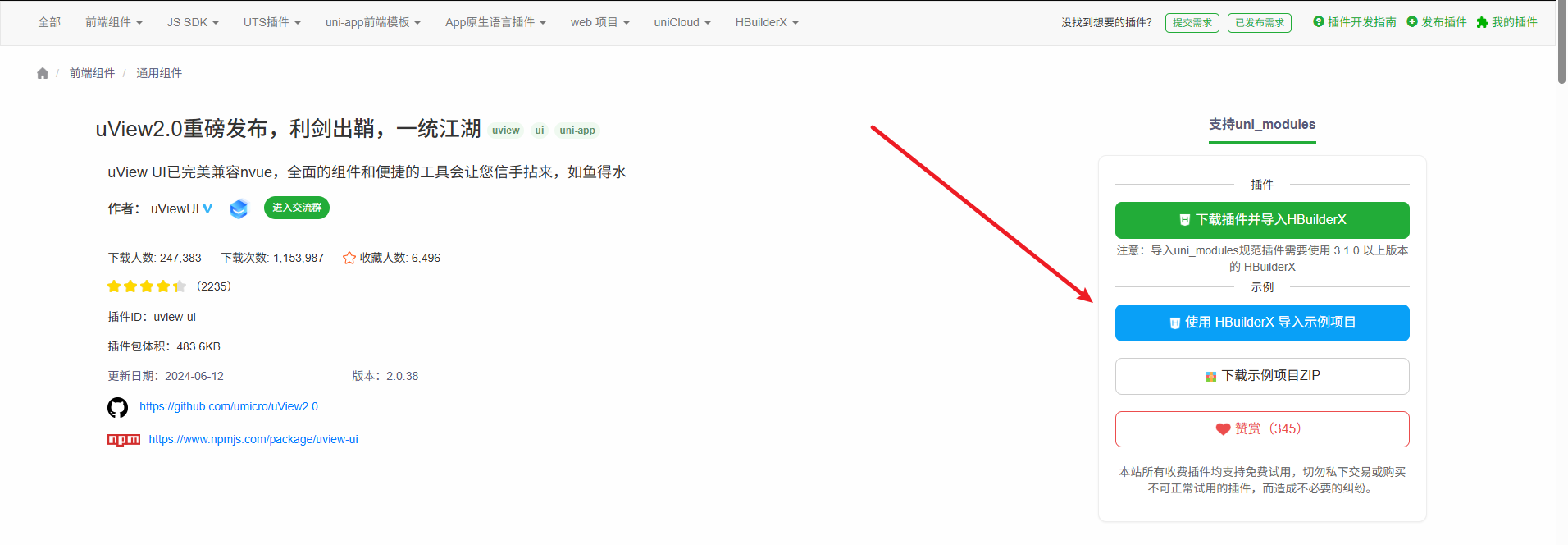The height and width of the screenshot is (545, 1568).
Task: Expand the HBuilderX dropdown menu
Action: [767, 22]
